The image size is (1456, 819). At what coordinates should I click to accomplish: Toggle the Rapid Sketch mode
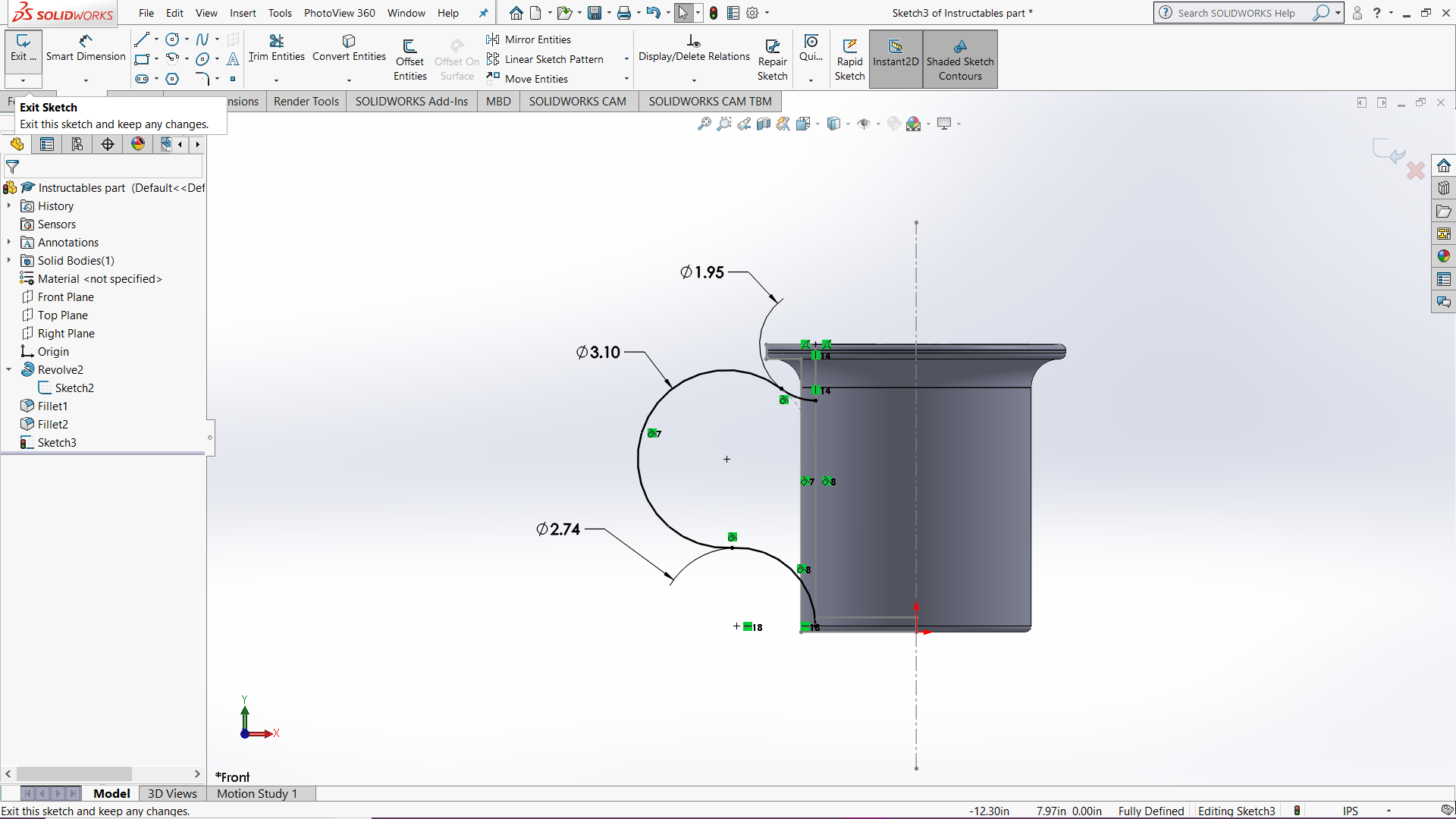coord(849,57)
